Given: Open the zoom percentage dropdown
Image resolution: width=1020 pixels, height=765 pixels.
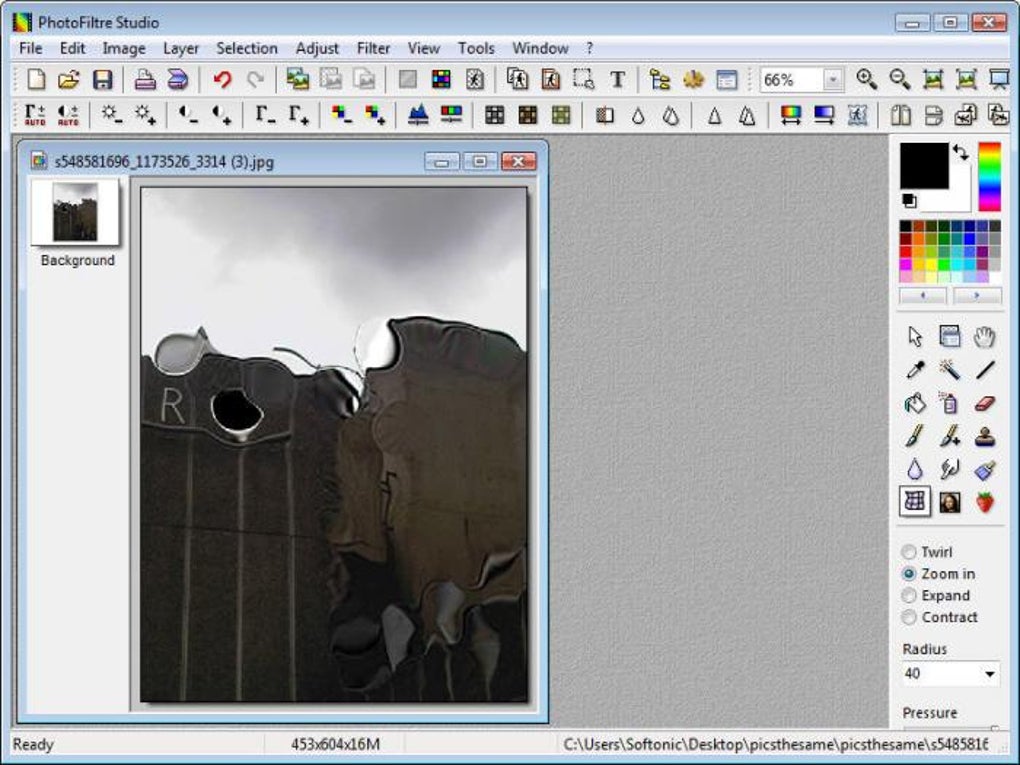Looking at the screenshot, I should click(x=833, y=77).
